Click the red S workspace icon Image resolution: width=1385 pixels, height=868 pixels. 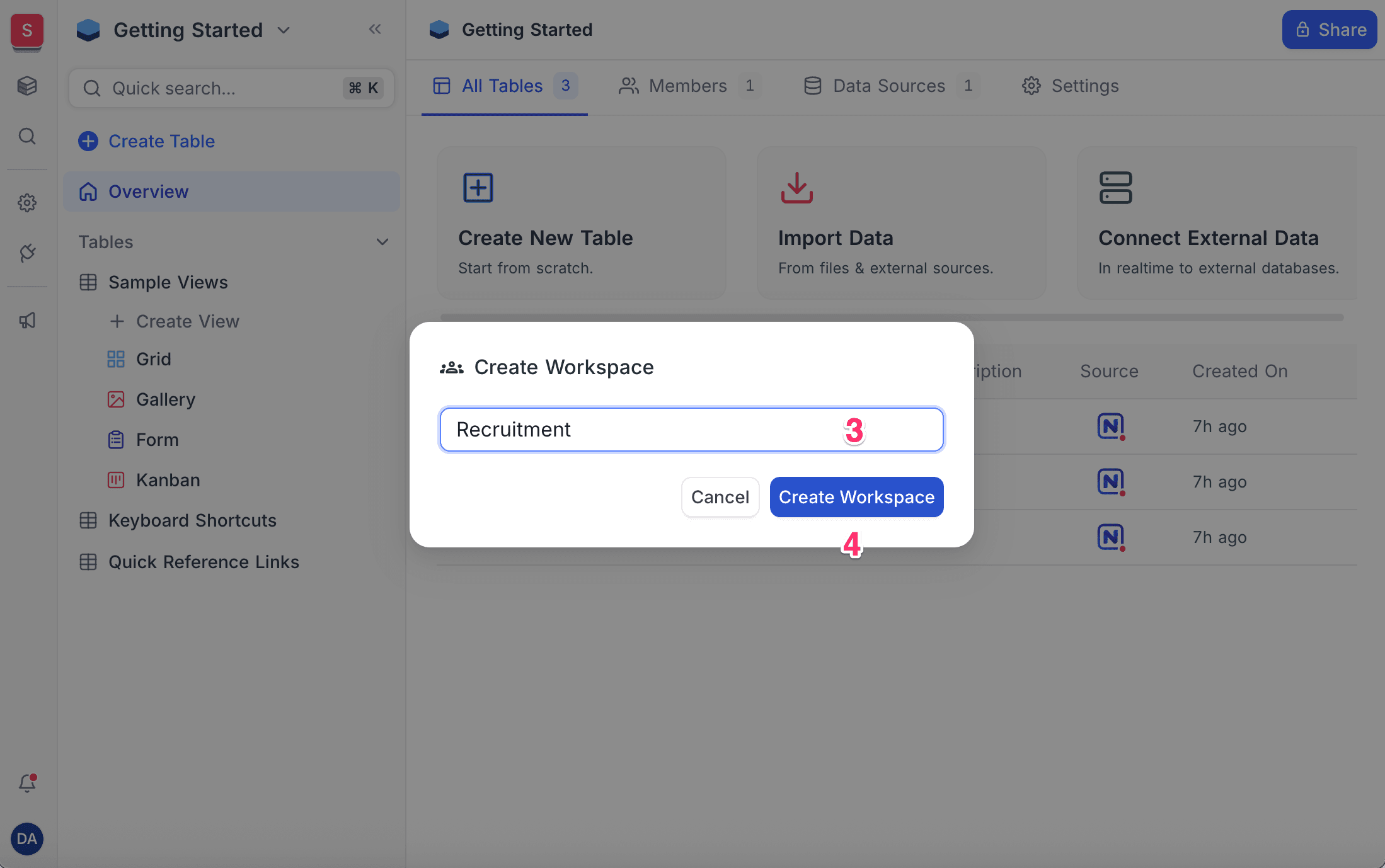[26, 30]
